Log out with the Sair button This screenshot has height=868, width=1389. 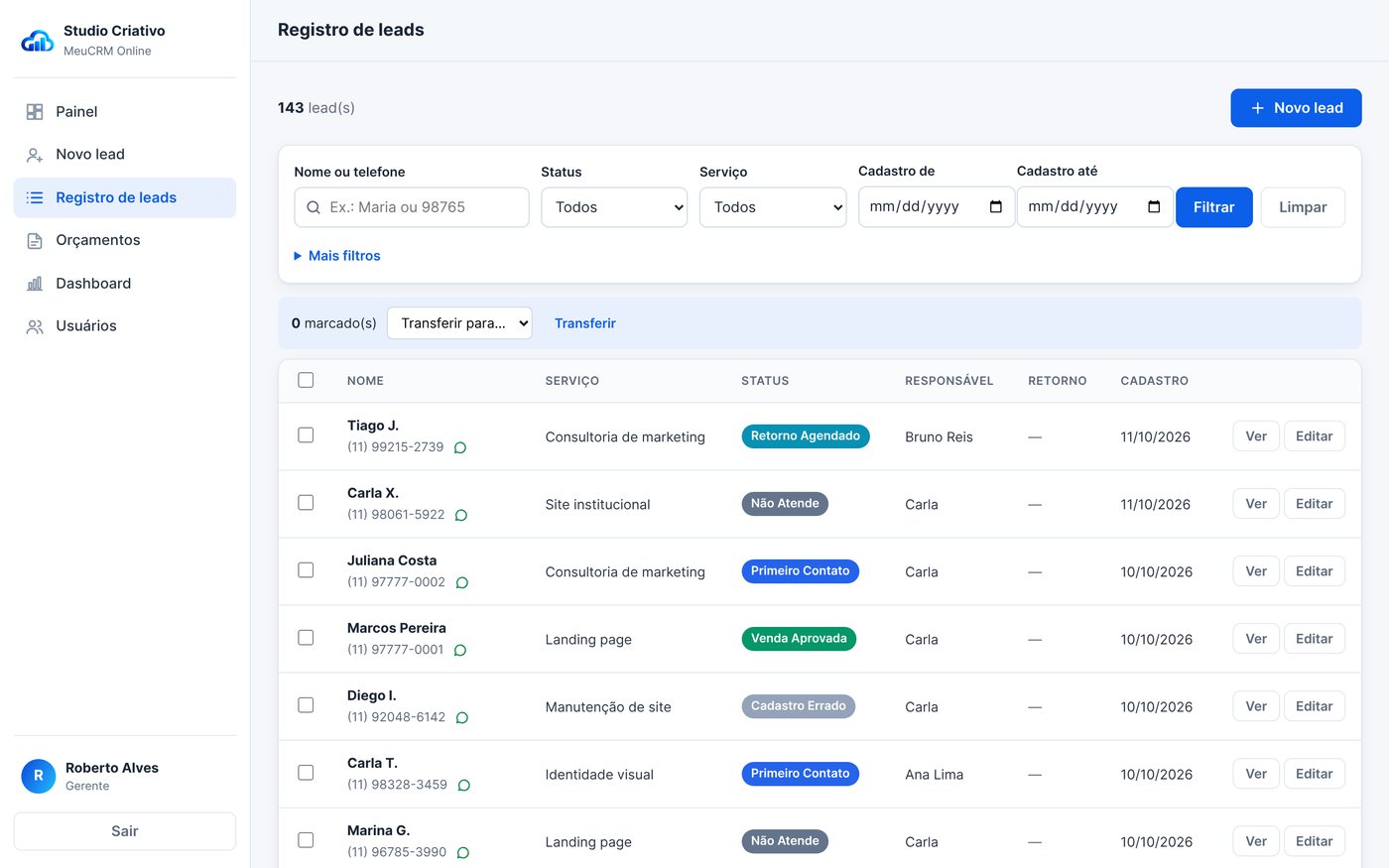[x=125, y=831]
